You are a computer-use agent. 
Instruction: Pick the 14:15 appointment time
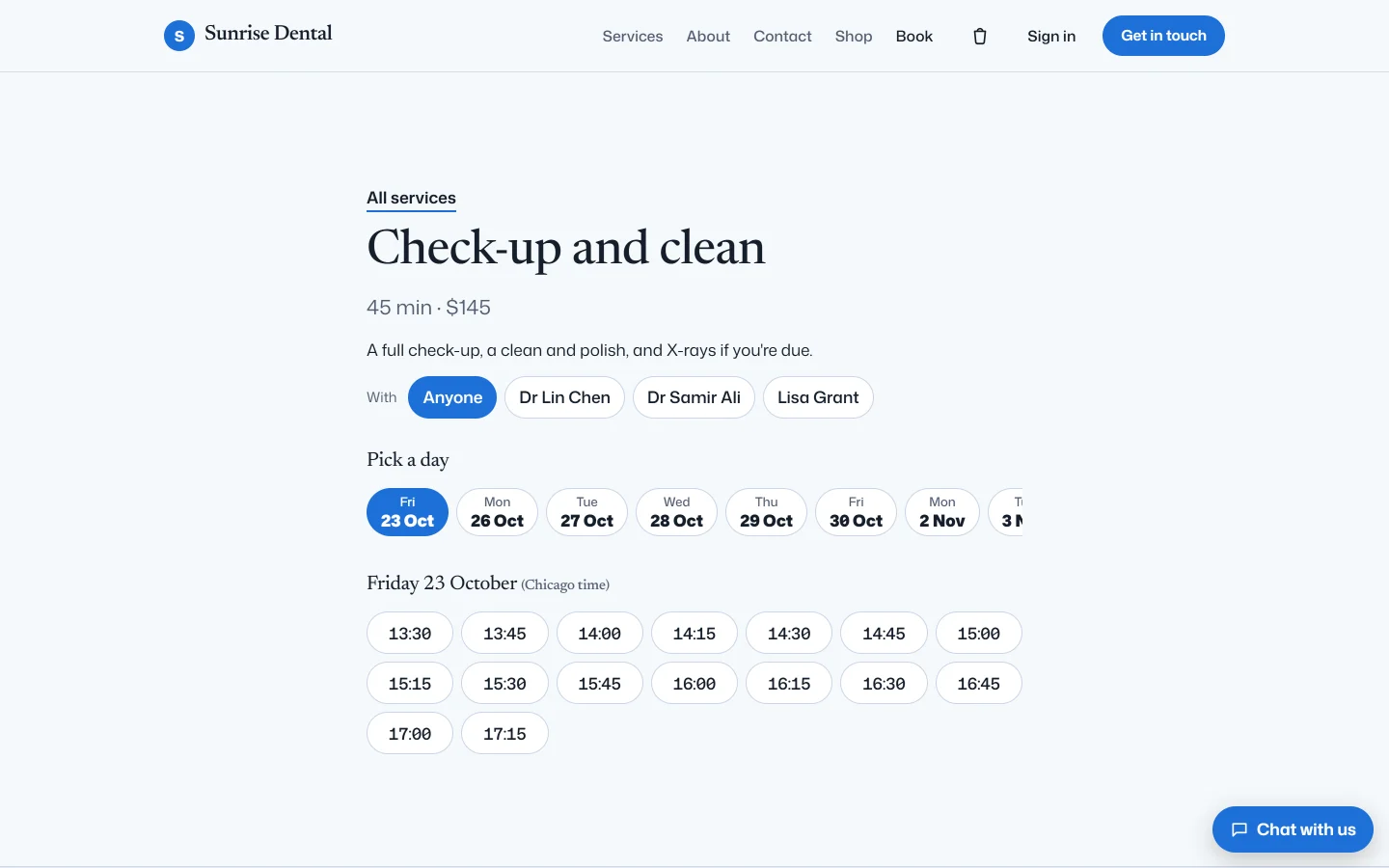pyautogui.click(x=694, y=634)
